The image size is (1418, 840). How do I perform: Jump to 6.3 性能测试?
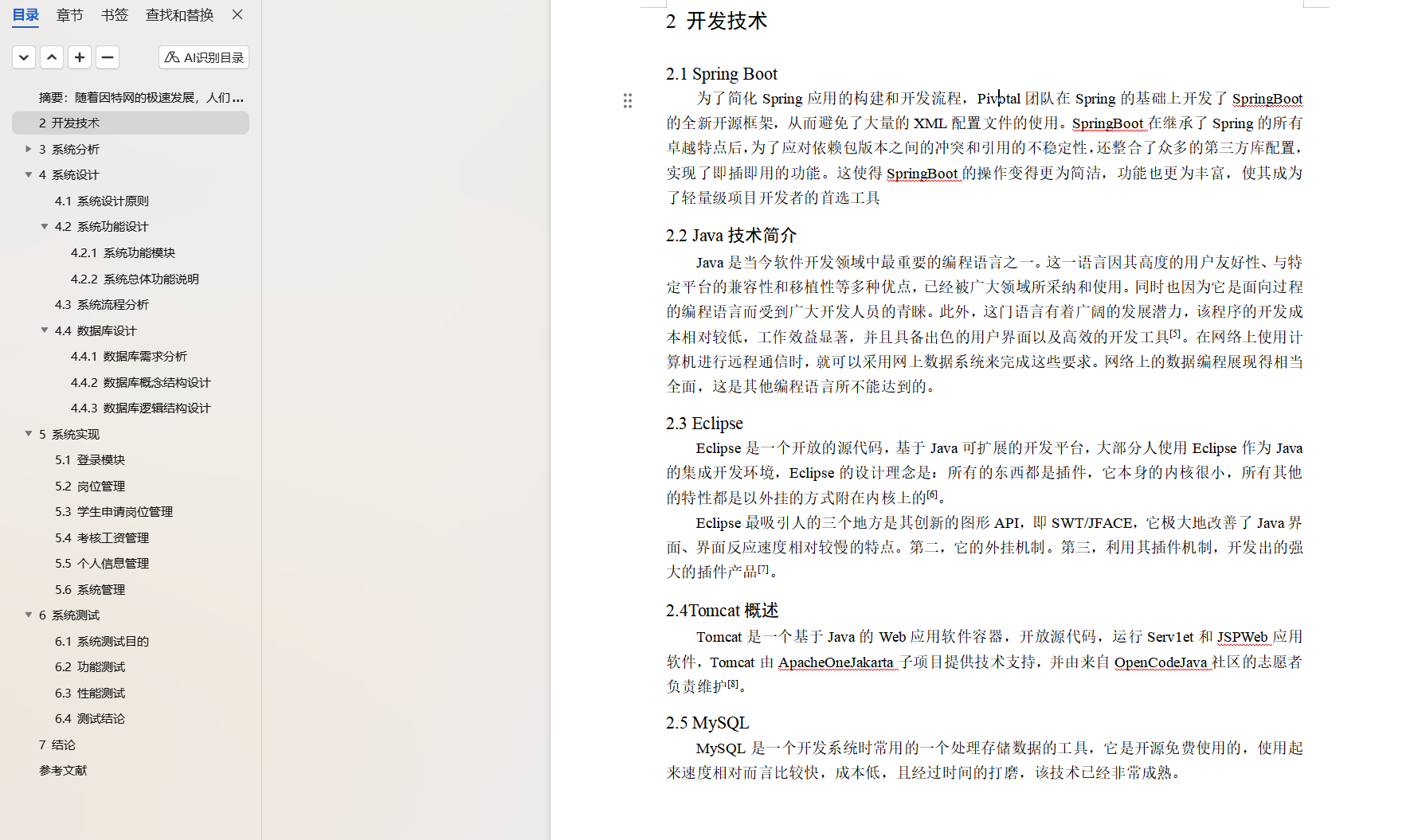[x=90, y=693]
